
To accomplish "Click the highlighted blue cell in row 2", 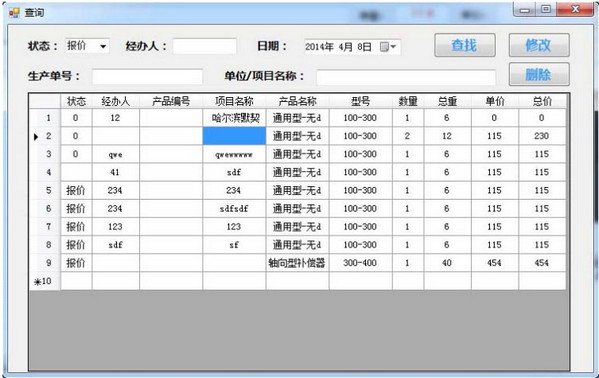I will [x=234, y=136].
